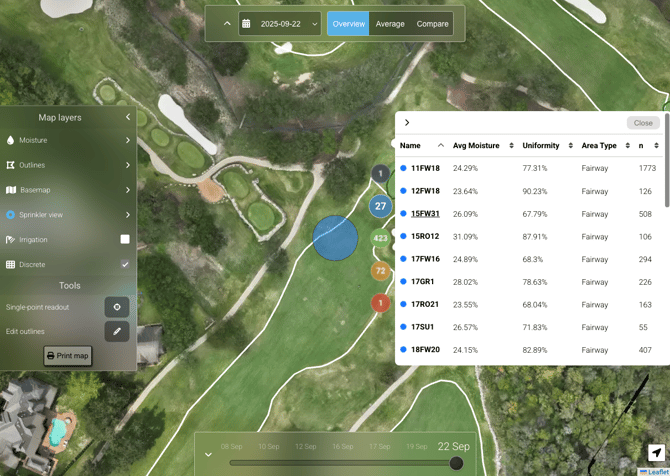Click the timeline slider handle at 22 Sep
The width and height of the screenshot is (670, 476).
tap(456, 463)
